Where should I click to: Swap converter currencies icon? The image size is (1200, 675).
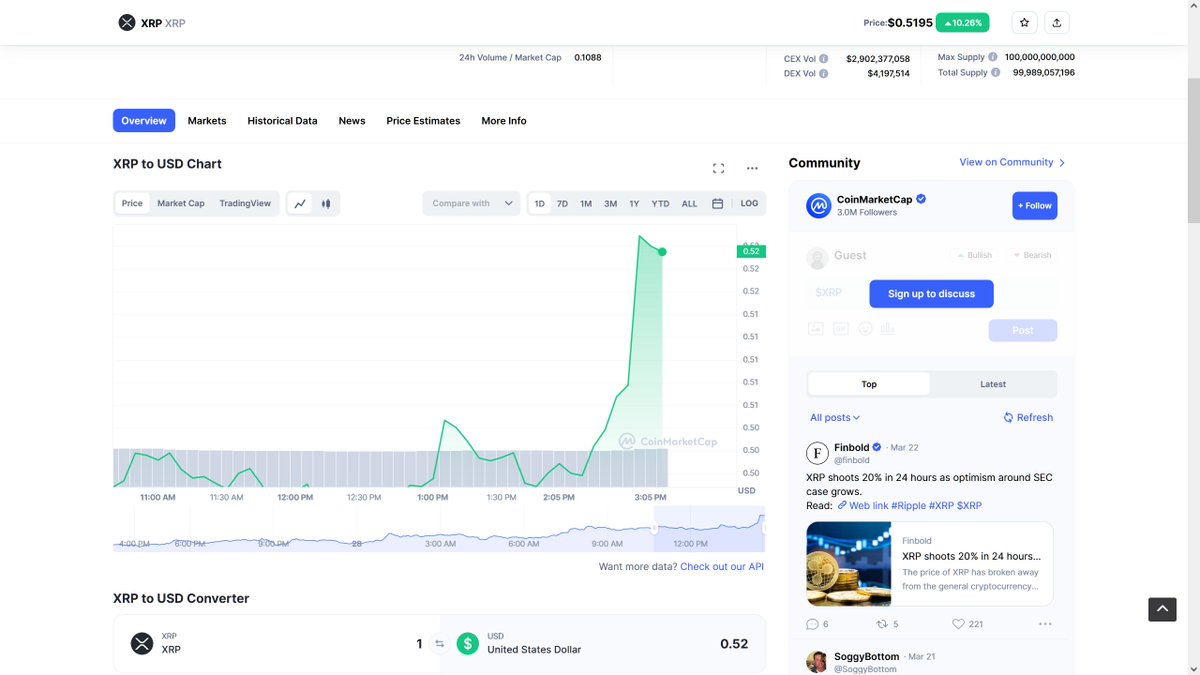(x=439, y=644)
